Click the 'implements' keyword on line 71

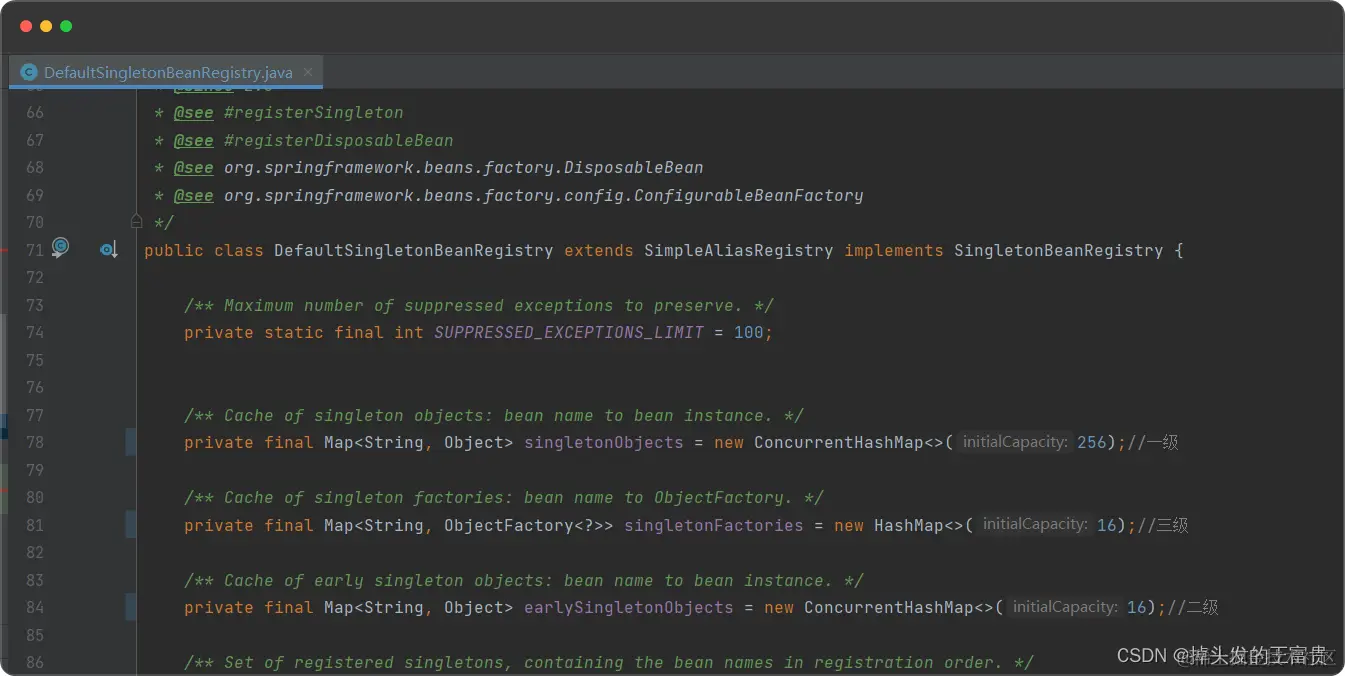[893, 250]
